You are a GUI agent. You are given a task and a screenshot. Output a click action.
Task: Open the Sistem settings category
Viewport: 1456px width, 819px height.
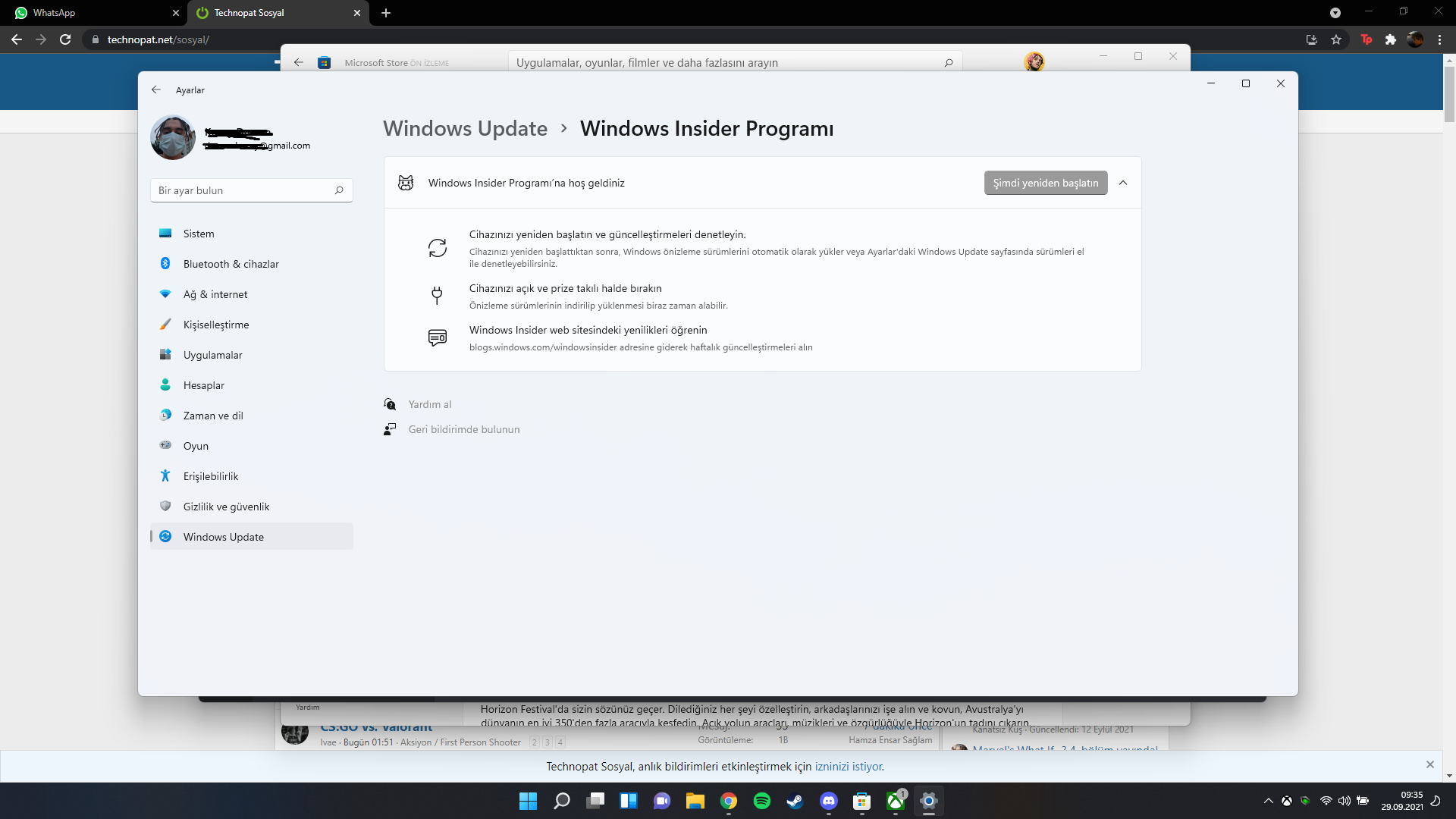coord(199,234)
